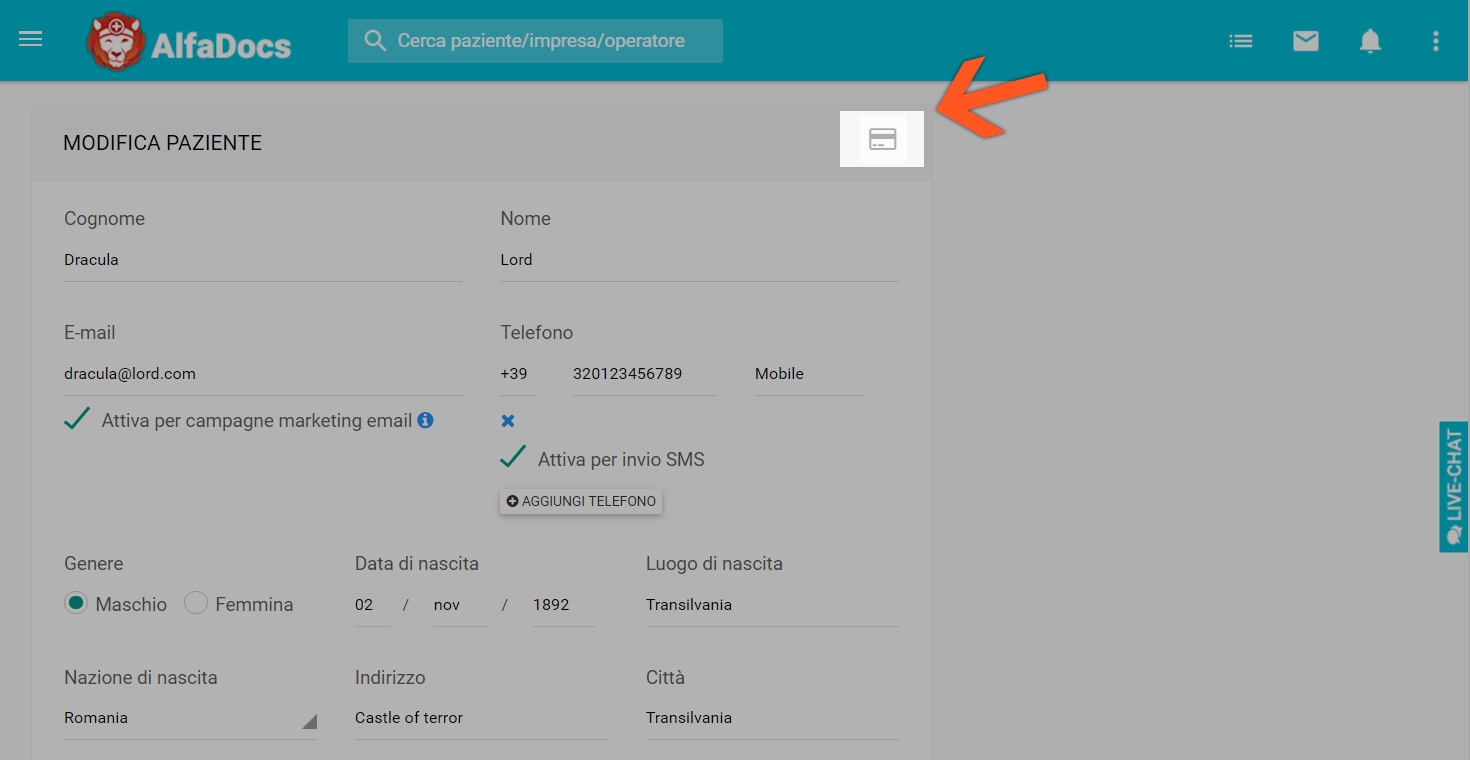
Task: Remove phone number with blue X
Action: (x=508, y=421)
